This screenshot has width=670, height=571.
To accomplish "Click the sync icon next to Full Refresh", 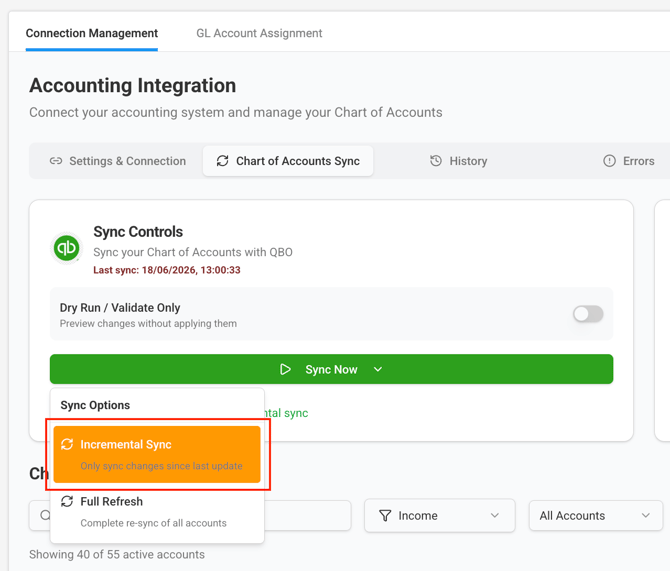I will (67, 501).
